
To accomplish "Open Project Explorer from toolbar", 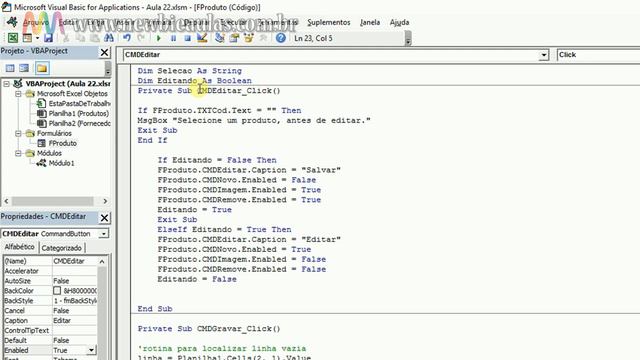I will [220, 38].
